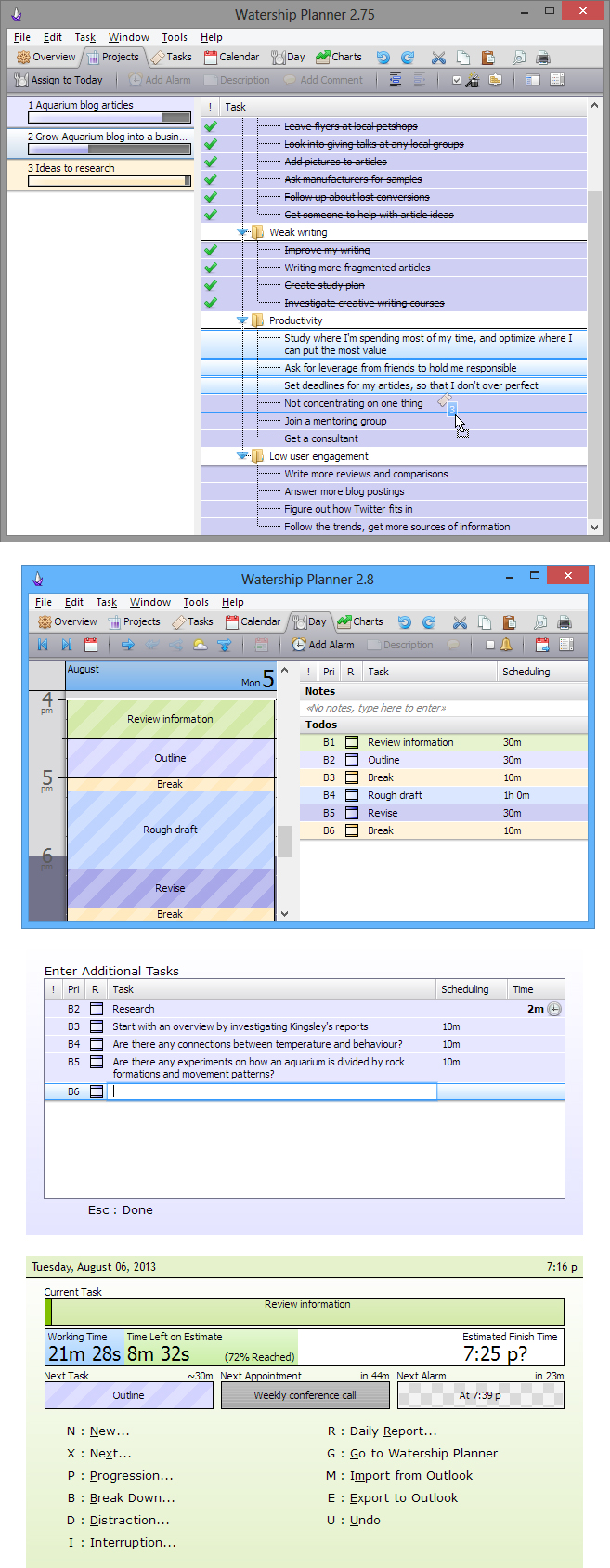The height and width of the screenshot is (1568, 610).
Task: Click Assign to Today button
Action: [58, 80]
